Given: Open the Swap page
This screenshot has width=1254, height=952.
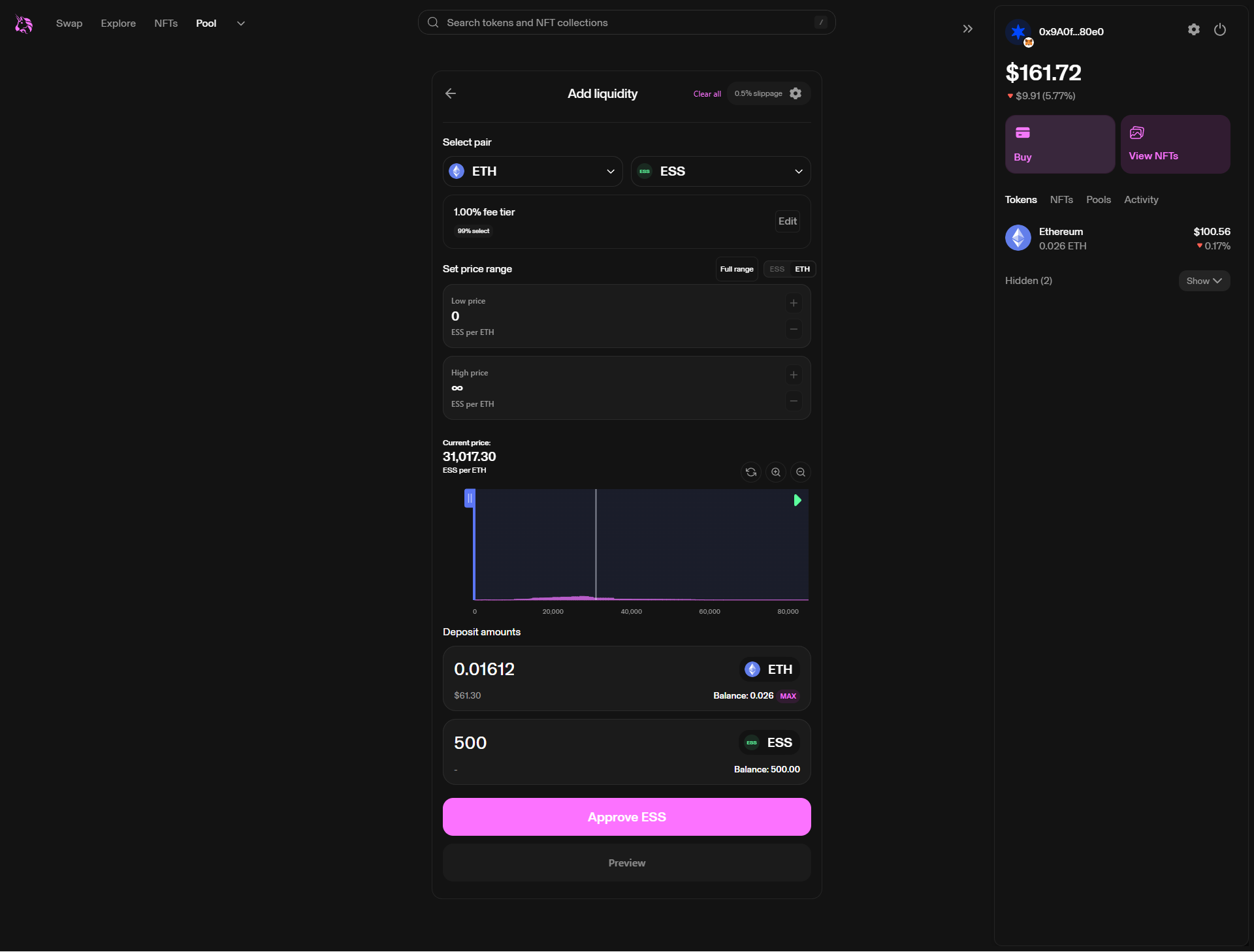Looking at the screenshot, I should click(69, 24).
